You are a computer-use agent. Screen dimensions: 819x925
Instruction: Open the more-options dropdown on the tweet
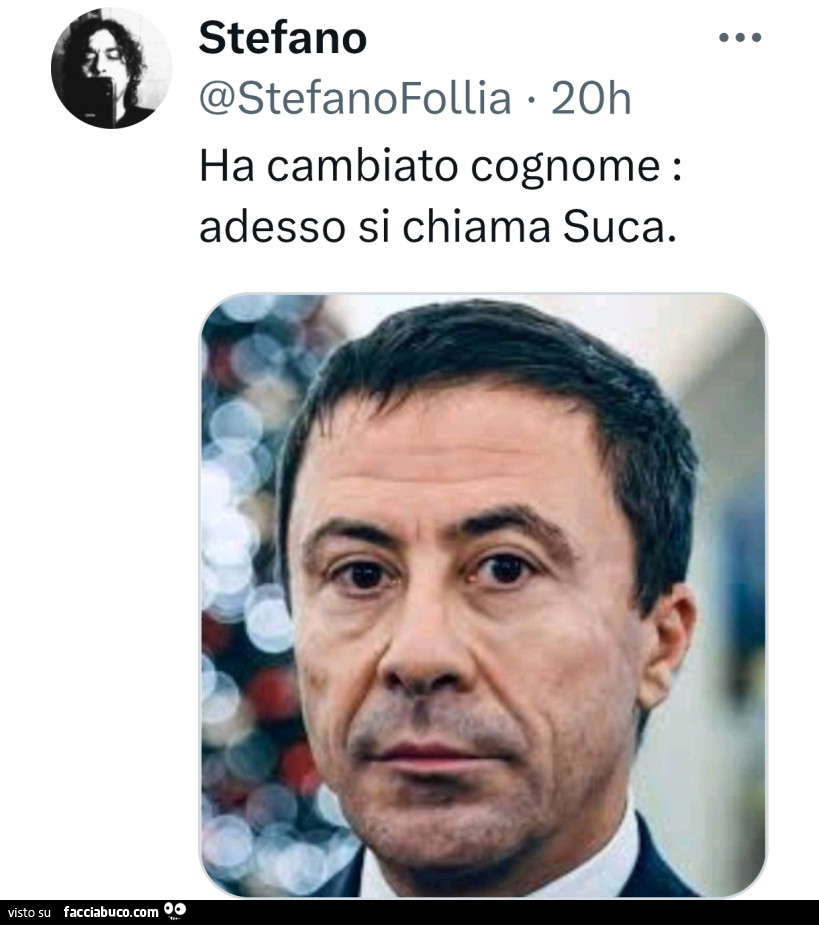[x=741, y=36]
